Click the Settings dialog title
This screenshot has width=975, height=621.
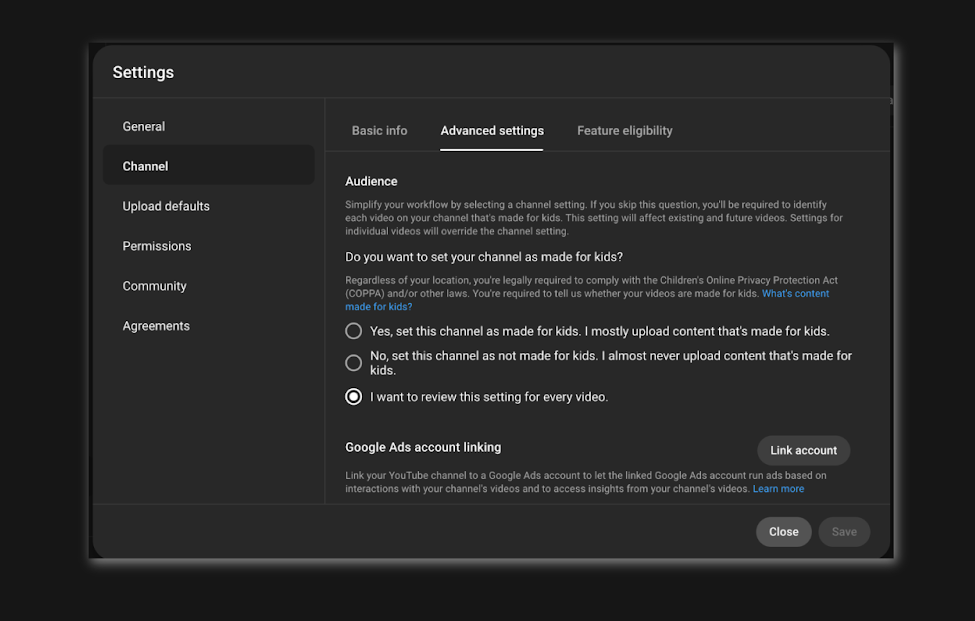(143, 73)
